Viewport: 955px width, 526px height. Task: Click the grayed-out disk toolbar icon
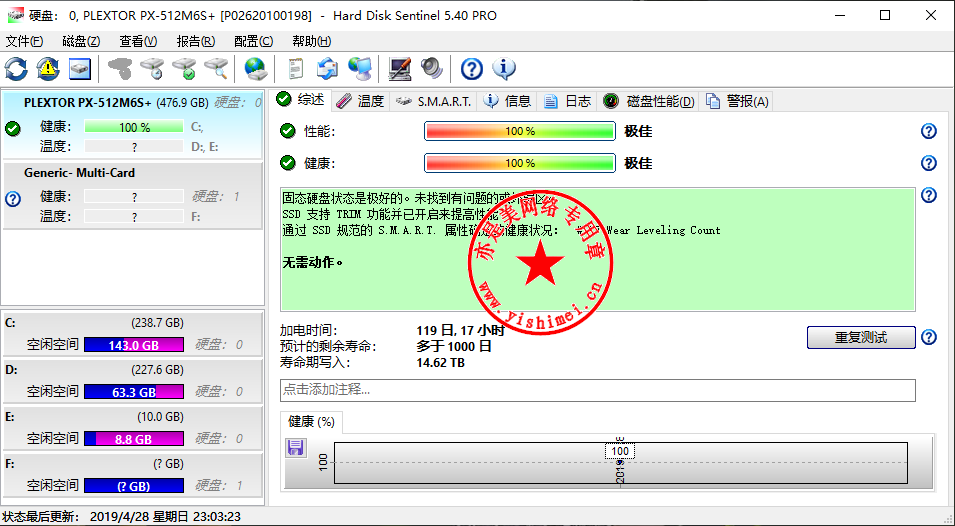coord(120,69)
